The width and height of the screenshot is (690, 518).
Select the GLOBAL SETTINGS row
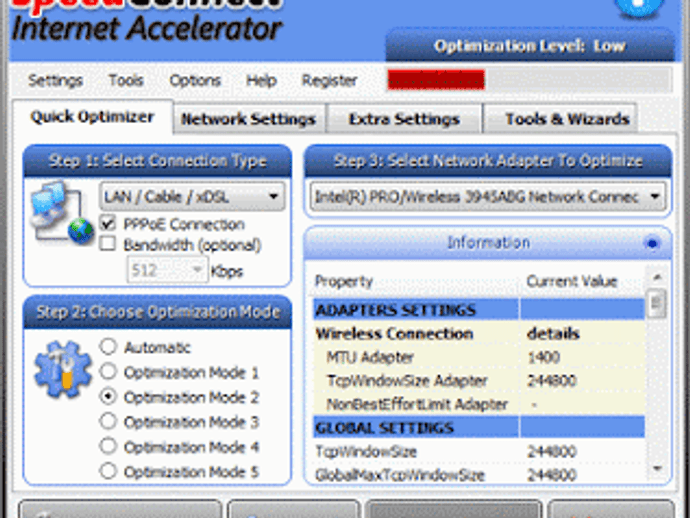pyautogui.click(x=479, y=427)
